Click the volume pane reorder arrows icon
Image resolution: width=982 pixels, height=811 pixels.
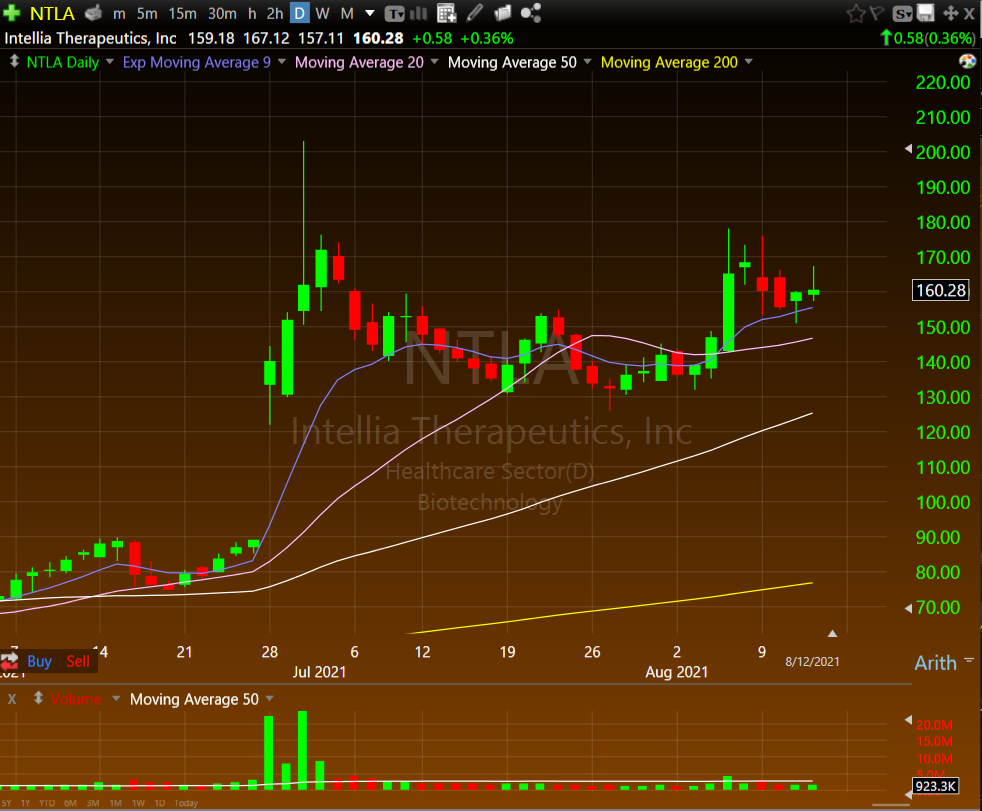point(38,698)
